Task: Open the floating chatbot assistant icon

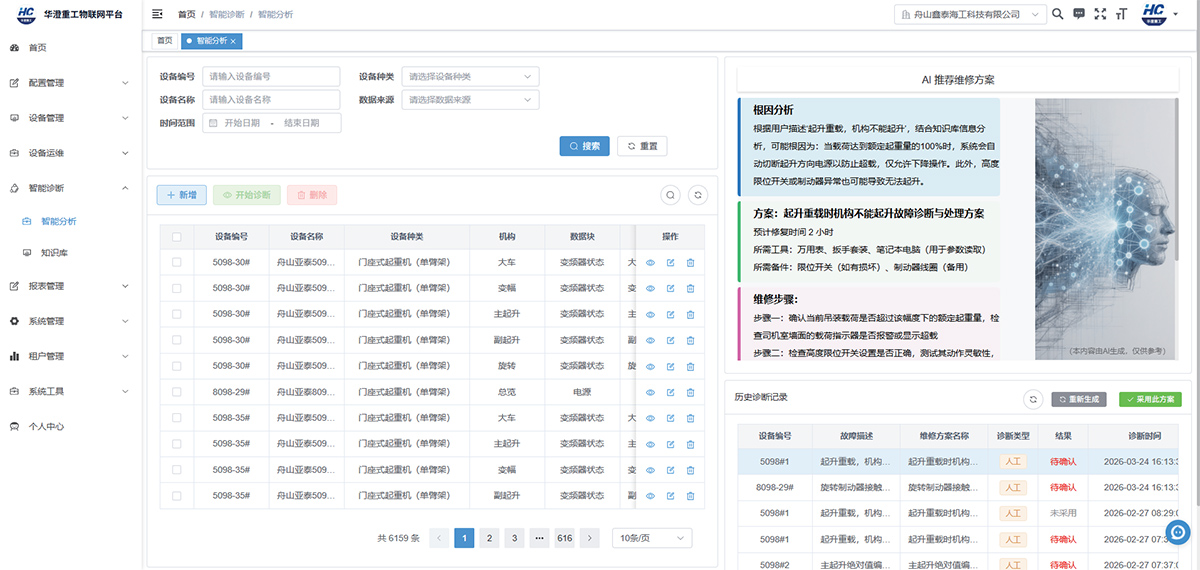Action: (x=1178, y=532)
